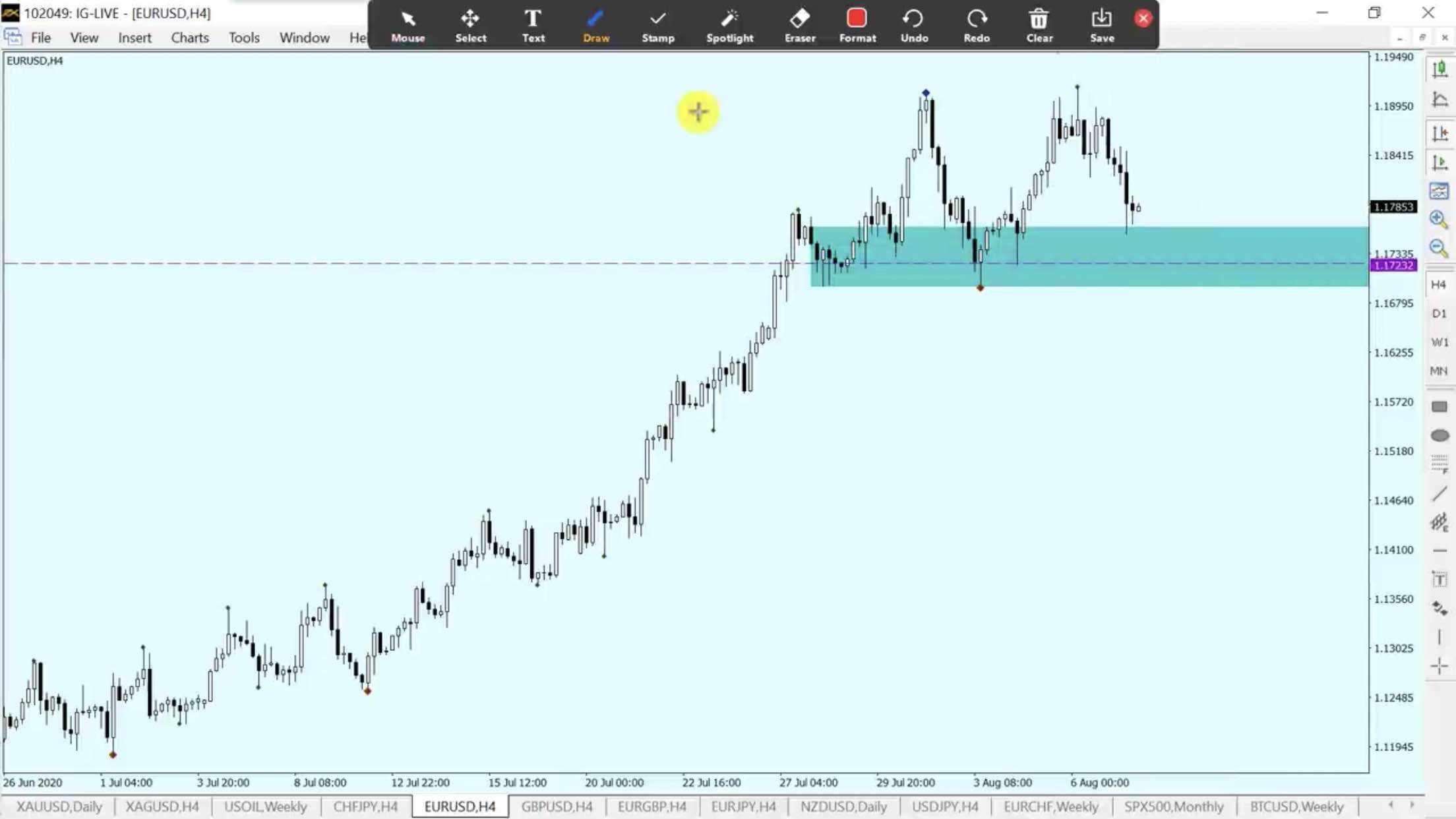
Task: Choose the Select tool in annotation bar
Action: [470, 25]
